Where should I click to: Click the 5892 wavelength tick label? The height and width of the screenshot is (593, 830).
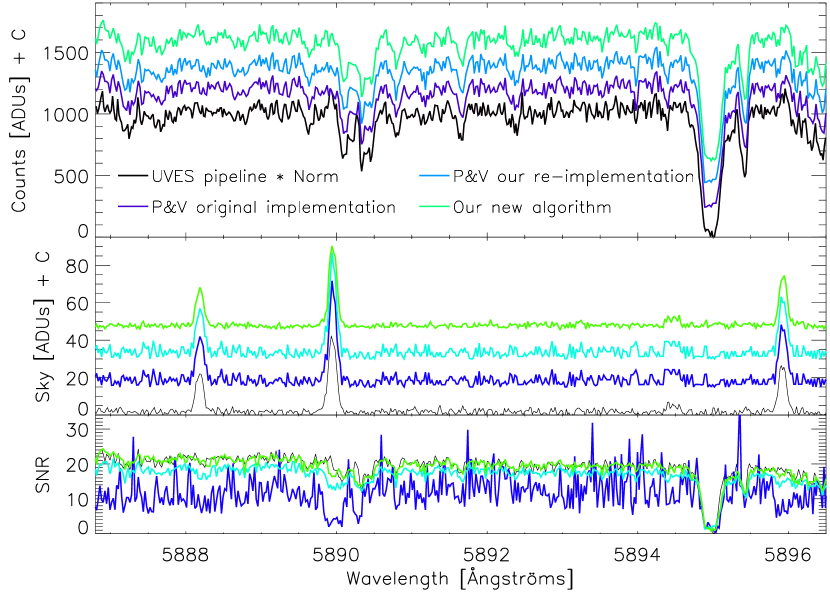[x=487, y=554]
